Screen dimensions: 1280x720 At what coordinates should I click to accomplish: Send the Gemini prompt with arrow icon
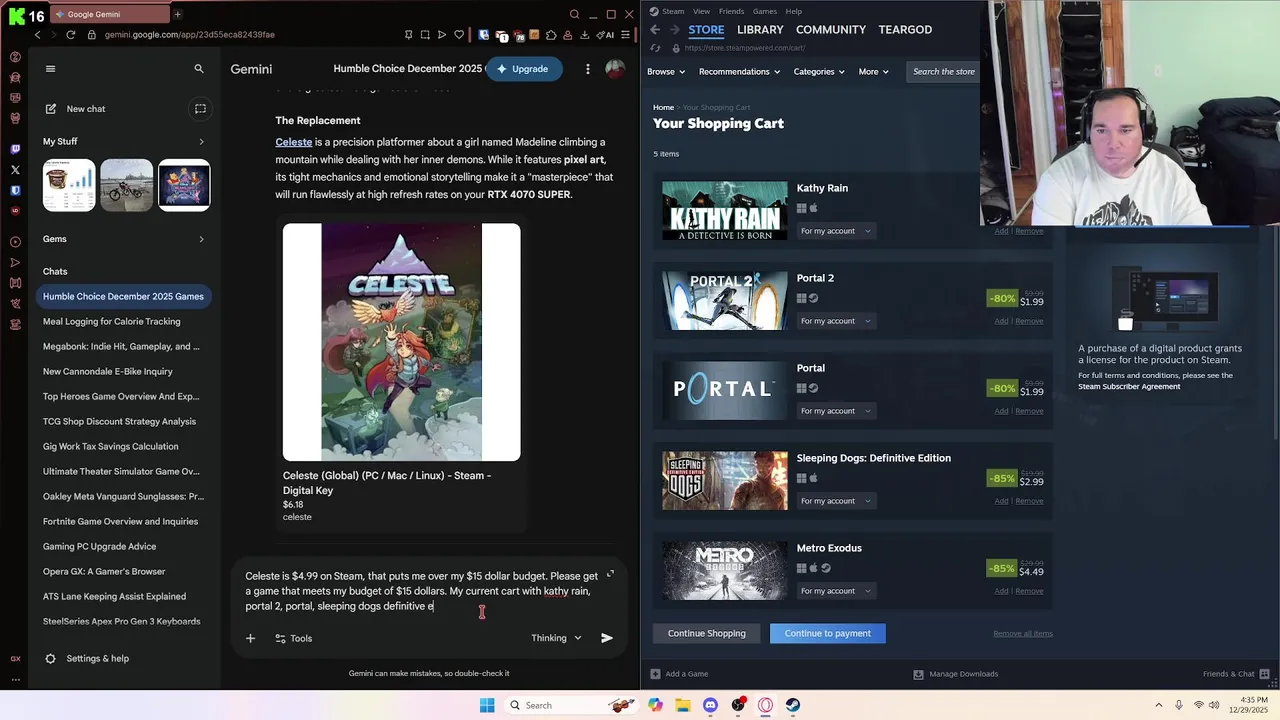(x=607, y=638)
